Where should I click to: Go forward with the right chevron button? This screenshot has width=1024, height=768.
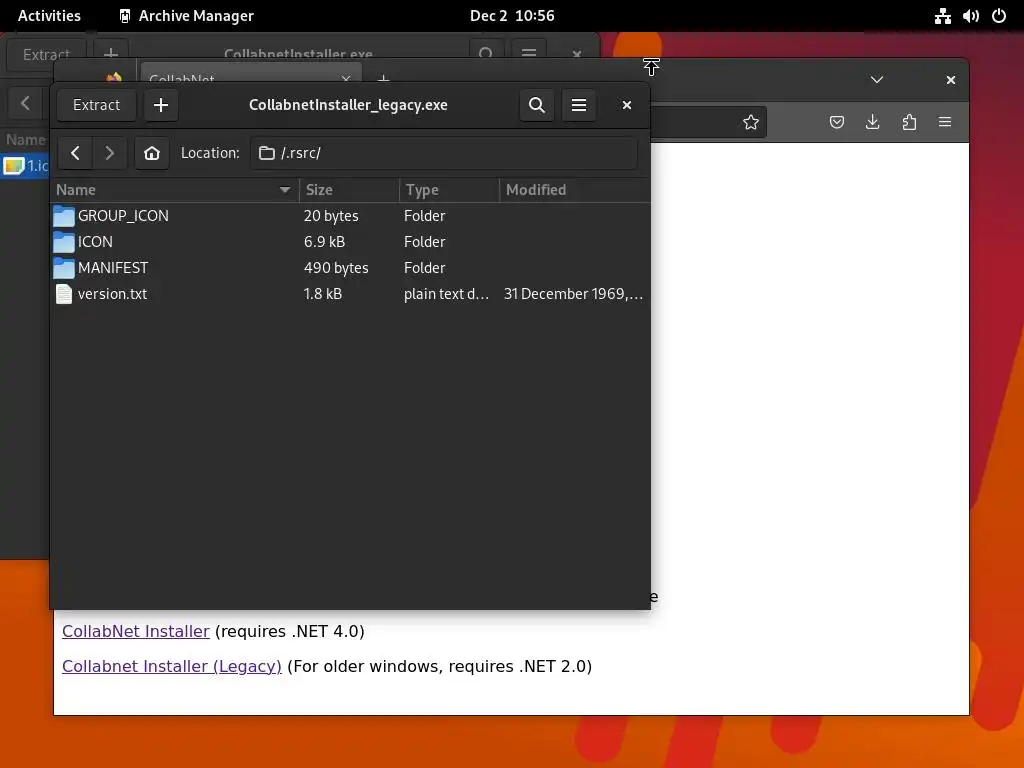click(109, 153)
